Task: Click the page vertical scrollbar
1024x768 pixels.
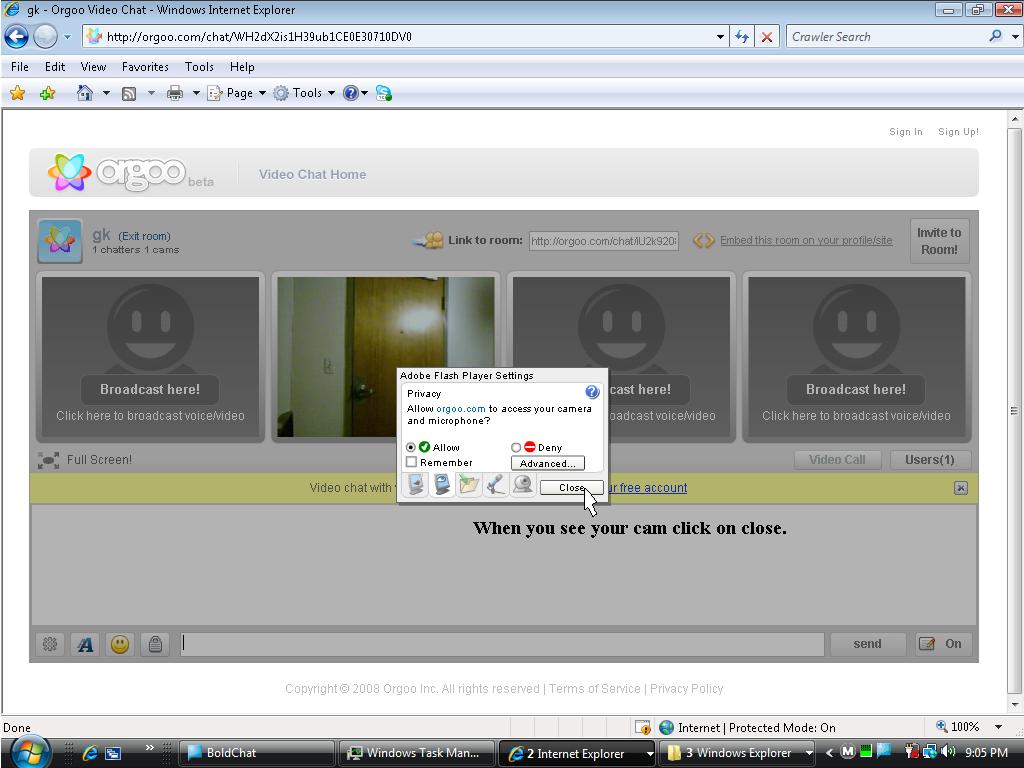Action: [x=1014, y=411]
